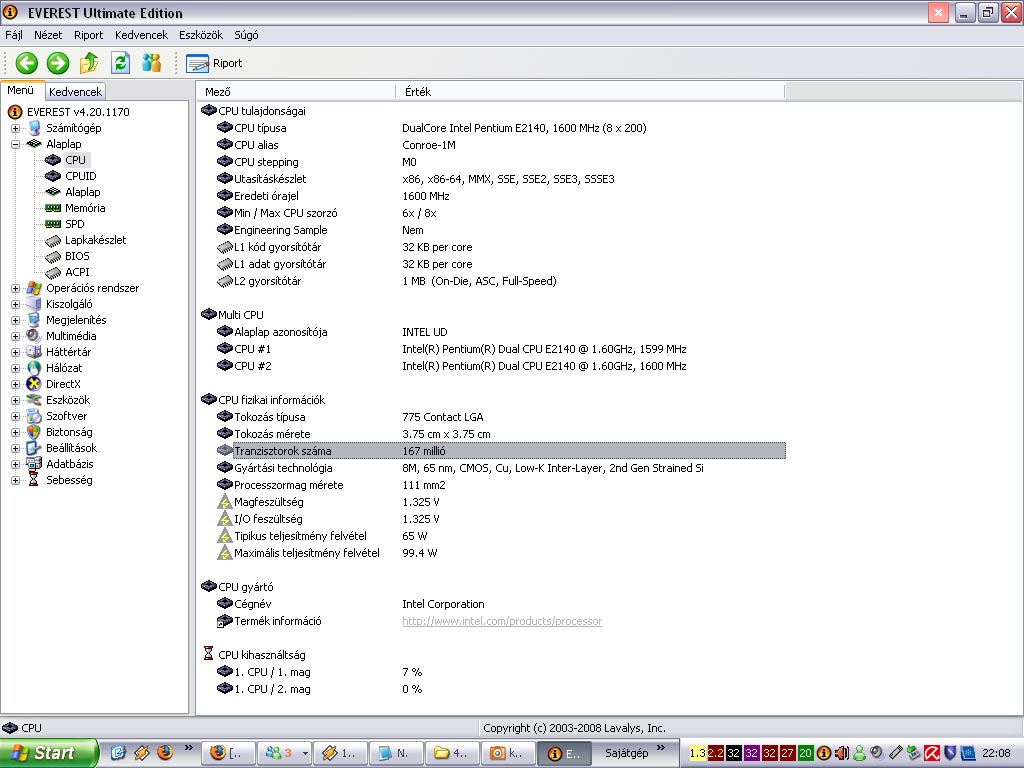Refresh the page using the refresh toolbar icon
The height and width of the screenshot is (768, 1024).
pos(120,63)
